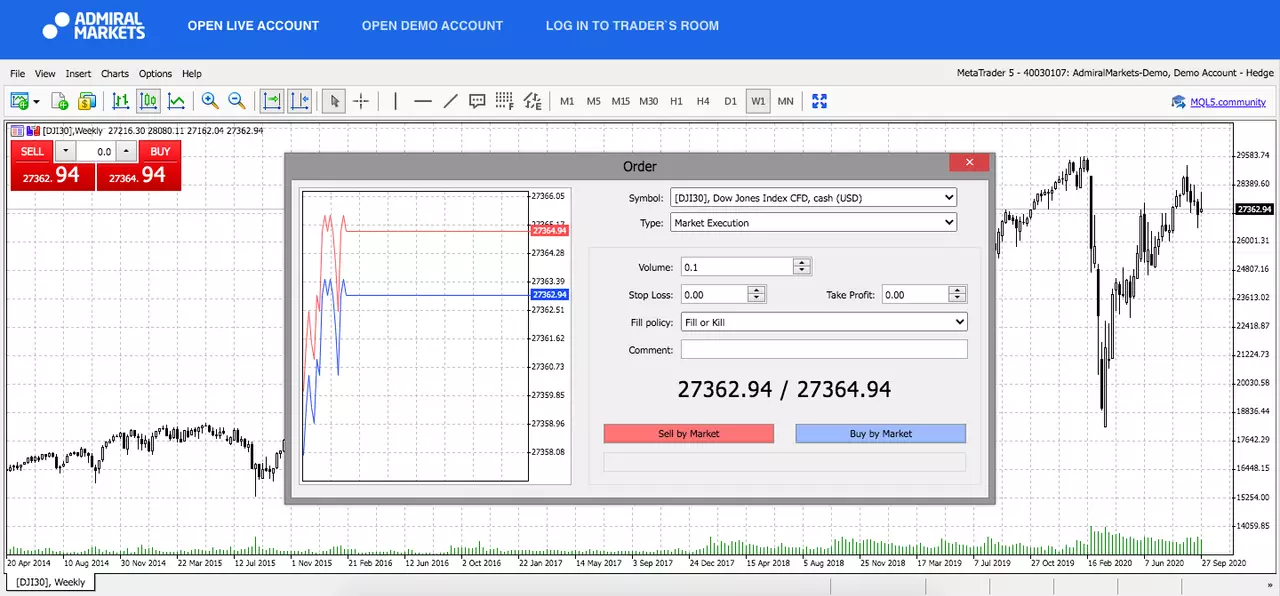1280x596 pixels.
Task: Adjust the Stop Loss spinner arrows
Action: 757,295
